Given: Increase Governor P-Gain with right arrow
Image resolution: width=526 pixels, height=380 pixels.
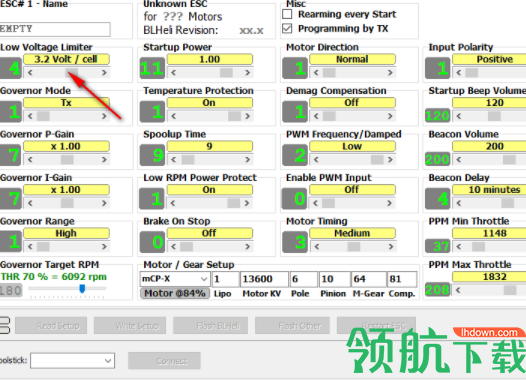Looking at the screenshot, I should (104, 160).
